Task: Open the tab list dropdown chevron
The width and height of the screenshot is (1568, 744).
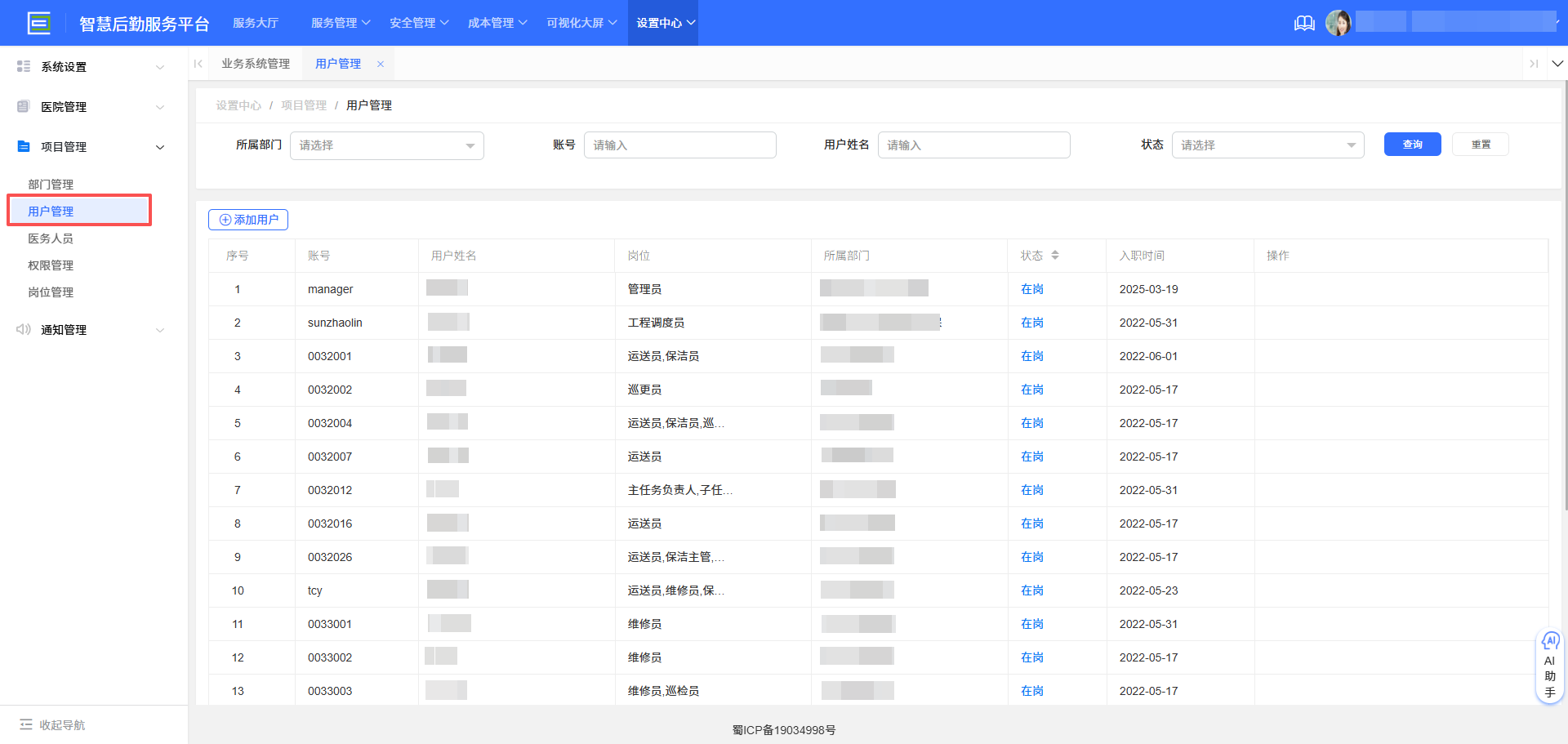Action: (x=1557, y=64)
